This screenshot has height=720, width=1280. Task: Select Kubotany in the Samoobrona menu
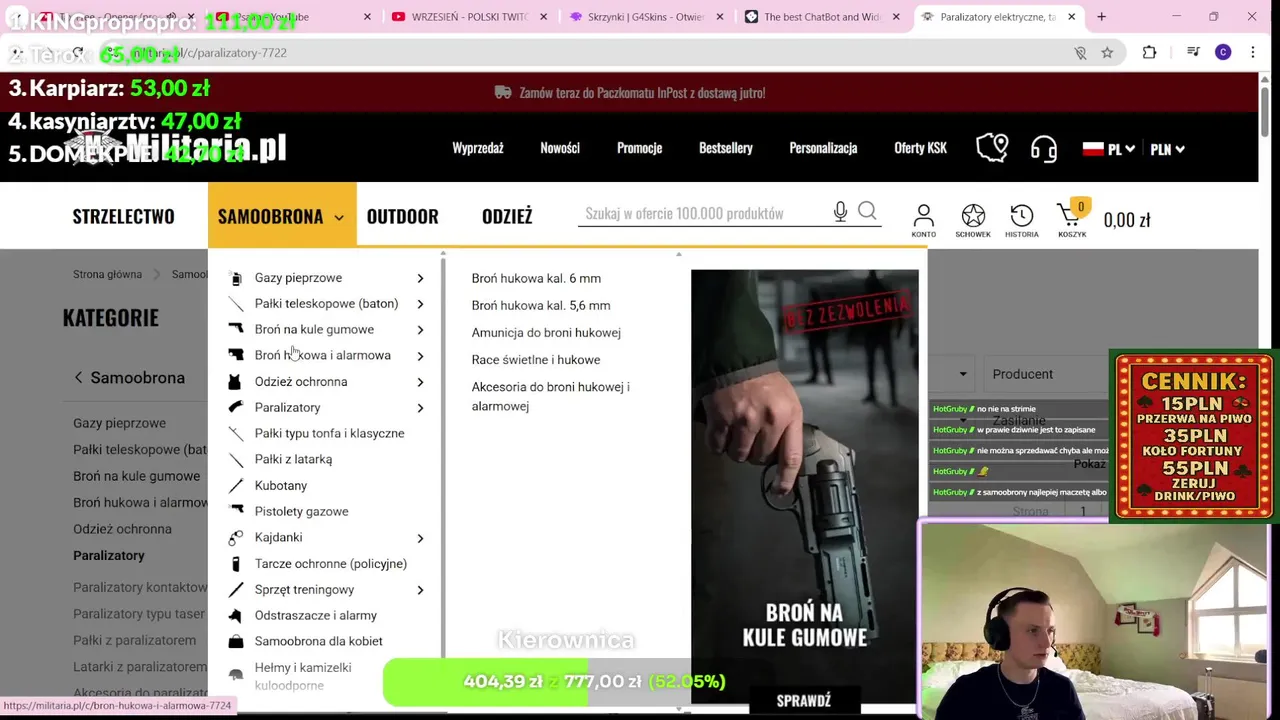click(x=281, y=486)
